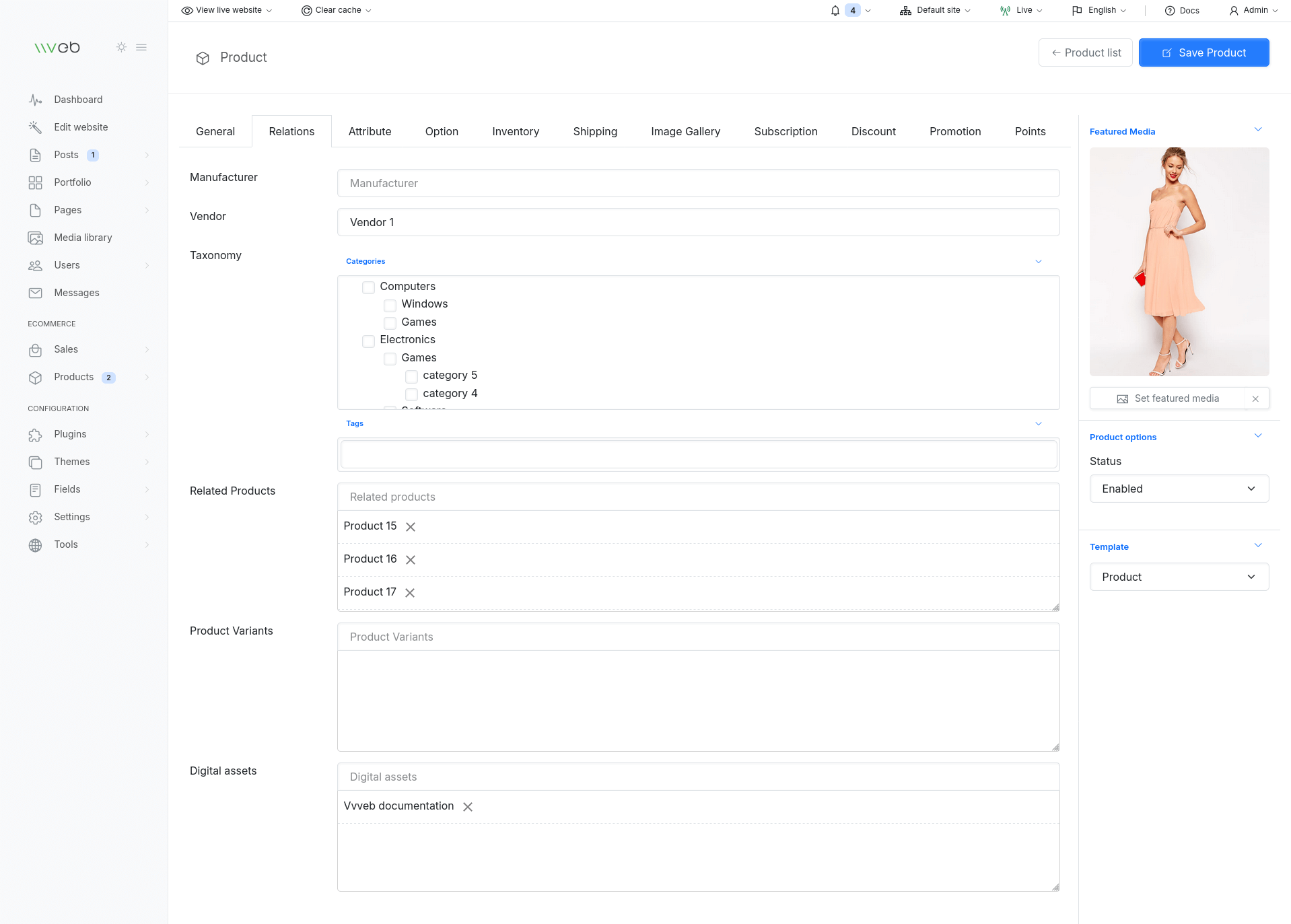1291x924 pixels.
Task: Switch to the Inventory tab
Action: point(515,131)
